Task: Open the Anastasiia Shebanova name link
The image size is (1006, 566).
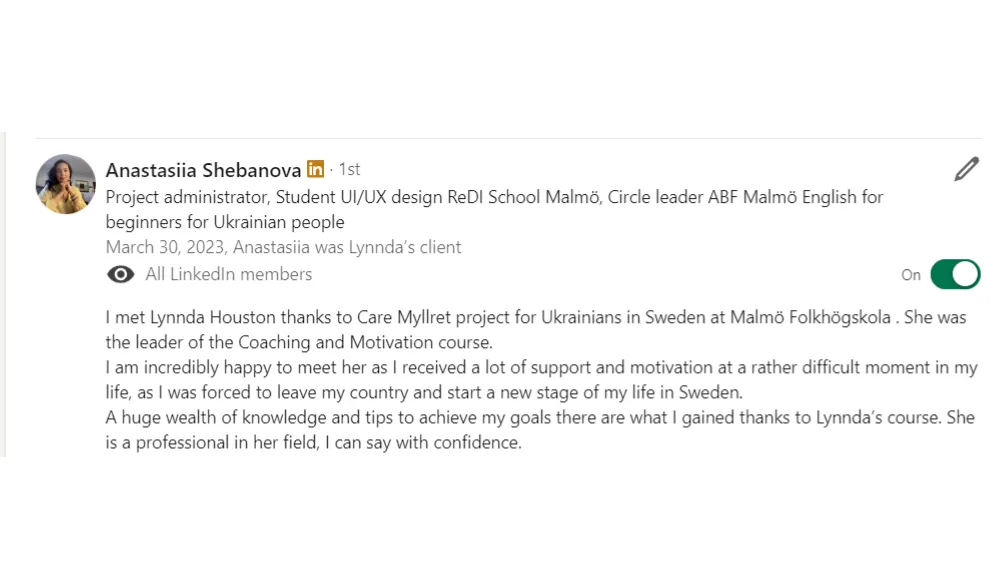Action: pos(203,170)
